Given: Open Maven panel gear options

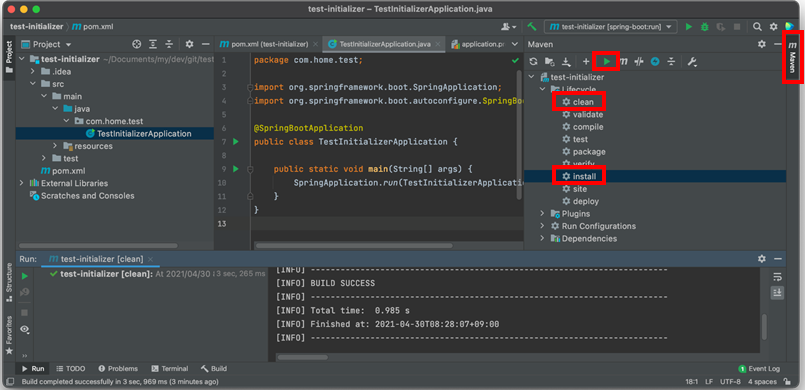Looking at the screenshot, I should tap(762, 44).
